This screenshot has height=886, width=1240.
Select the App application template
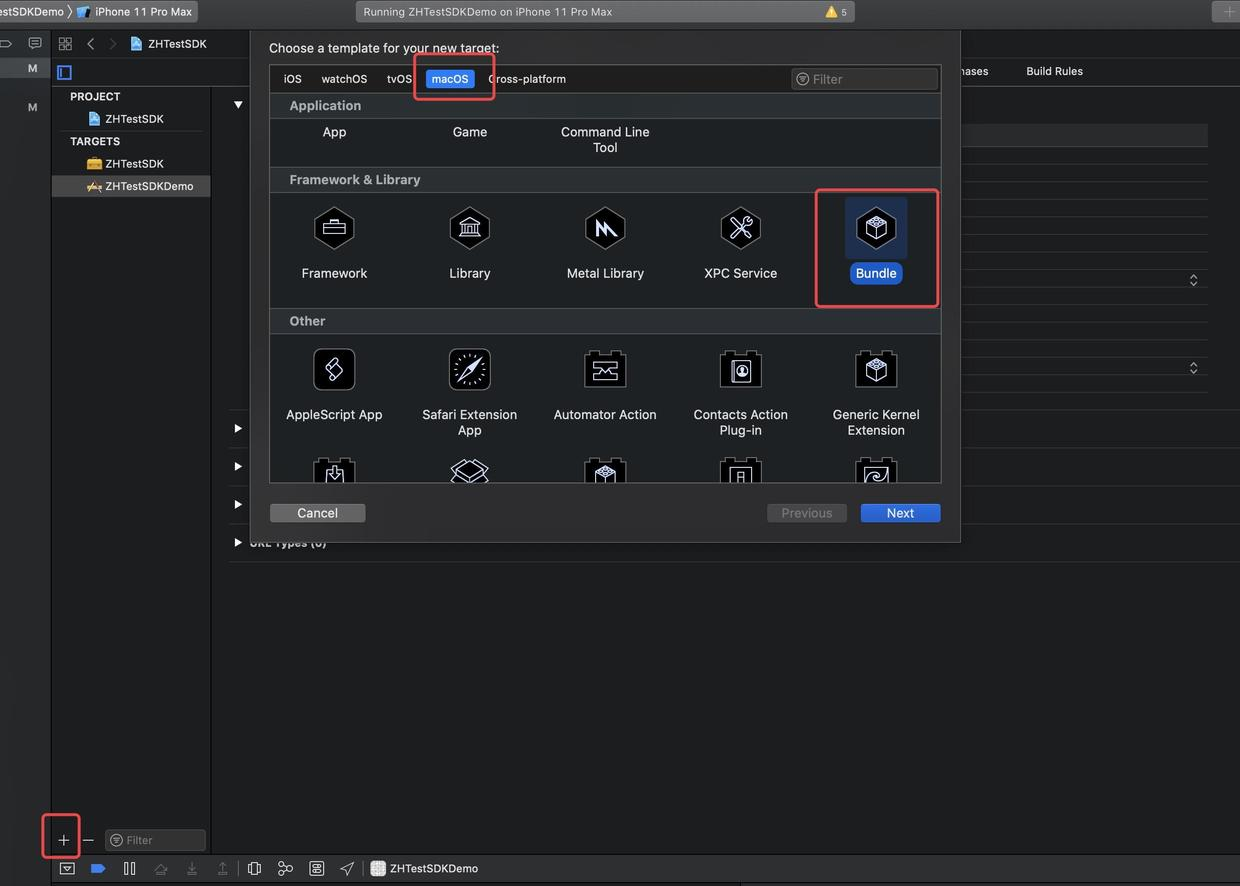[x=334, y=132]
